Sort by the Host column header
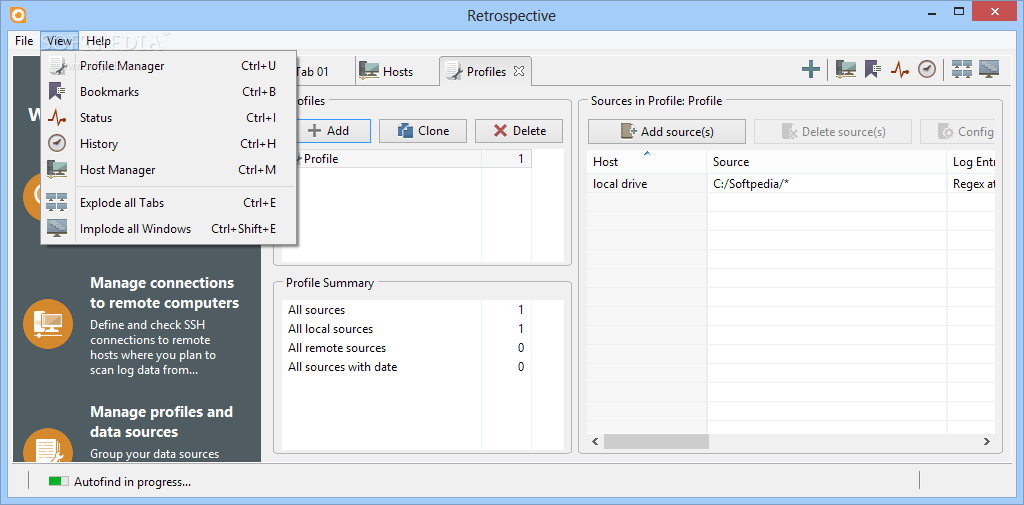1024x505 pixels. [x=647, y=161]
